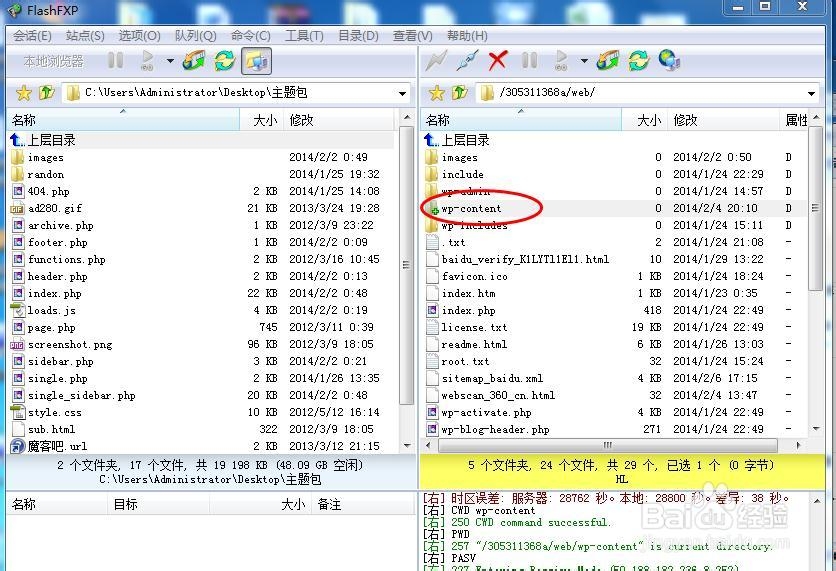Expand the local path dropdown
The image size is (836, 571).
point(403,94)
